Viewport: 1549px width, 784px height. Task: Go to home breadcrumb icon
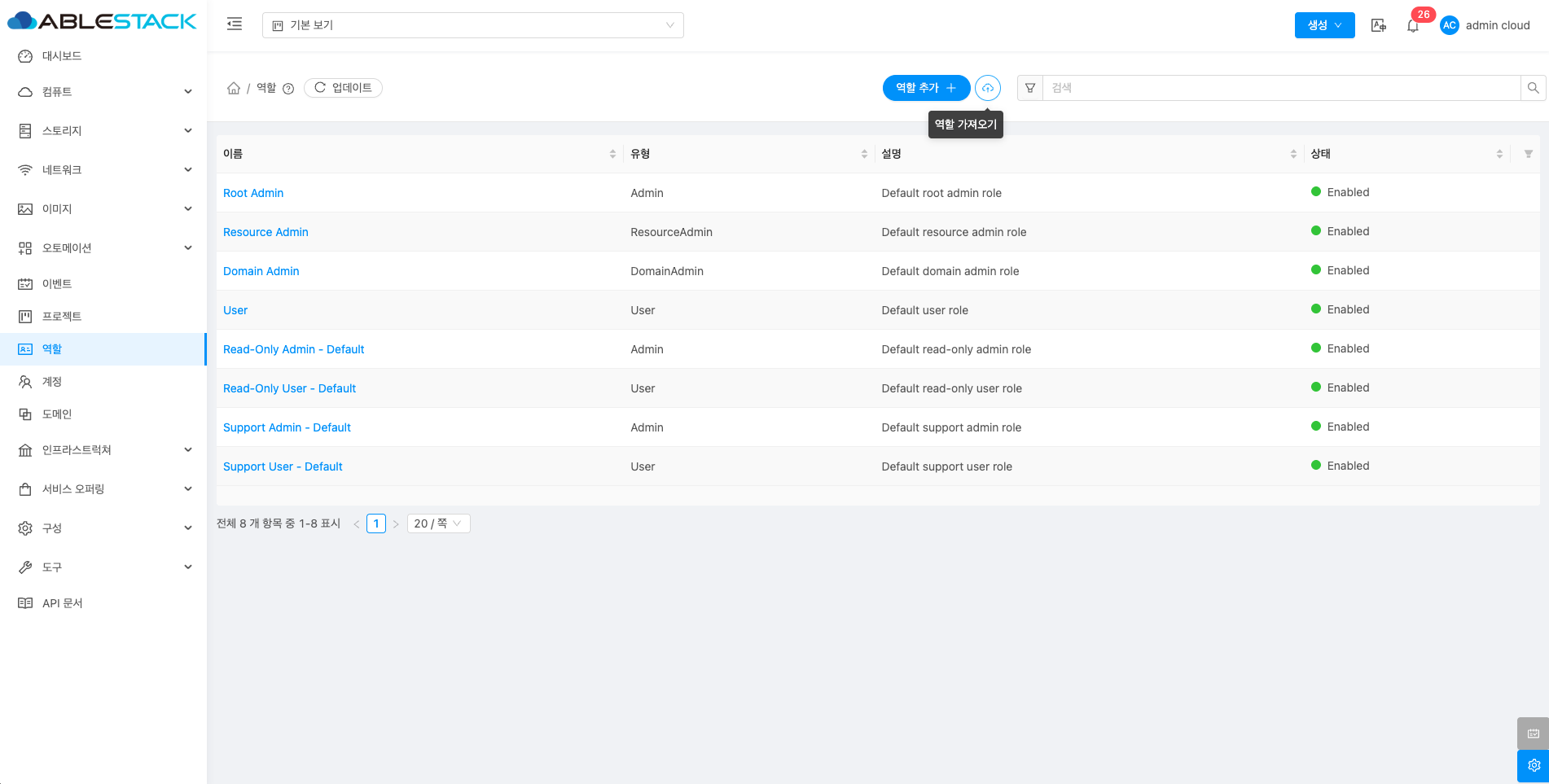click(x=234, y=88)
